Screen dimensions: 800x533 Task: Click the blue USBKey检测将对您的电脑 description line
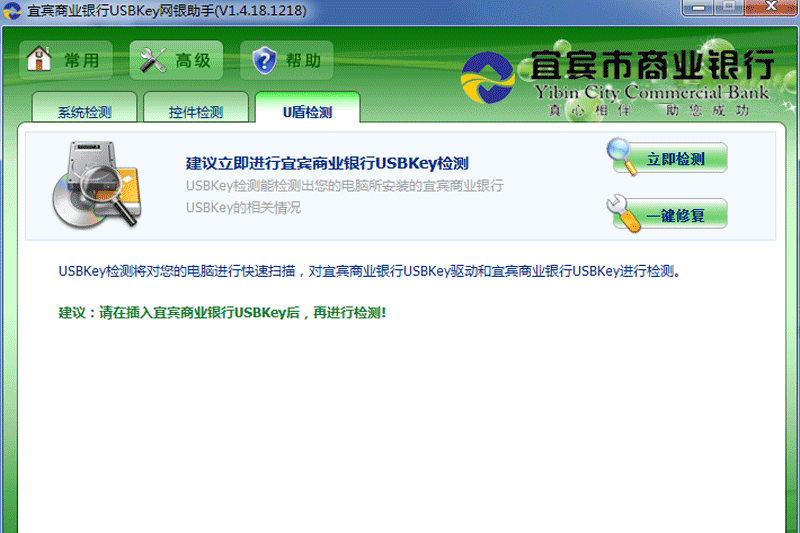[369, 271]
